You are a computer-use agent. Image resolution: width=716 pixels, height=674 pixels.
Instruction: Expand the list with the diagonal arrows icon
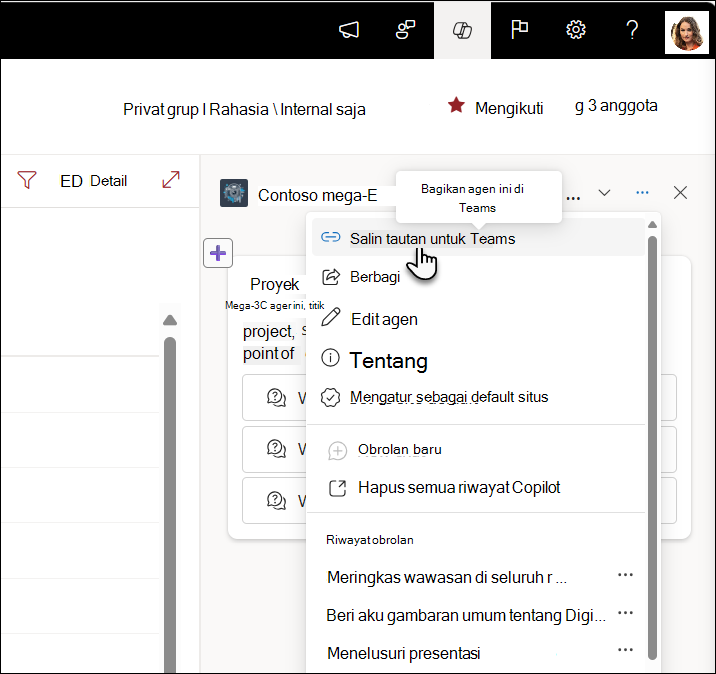point(171,179)
